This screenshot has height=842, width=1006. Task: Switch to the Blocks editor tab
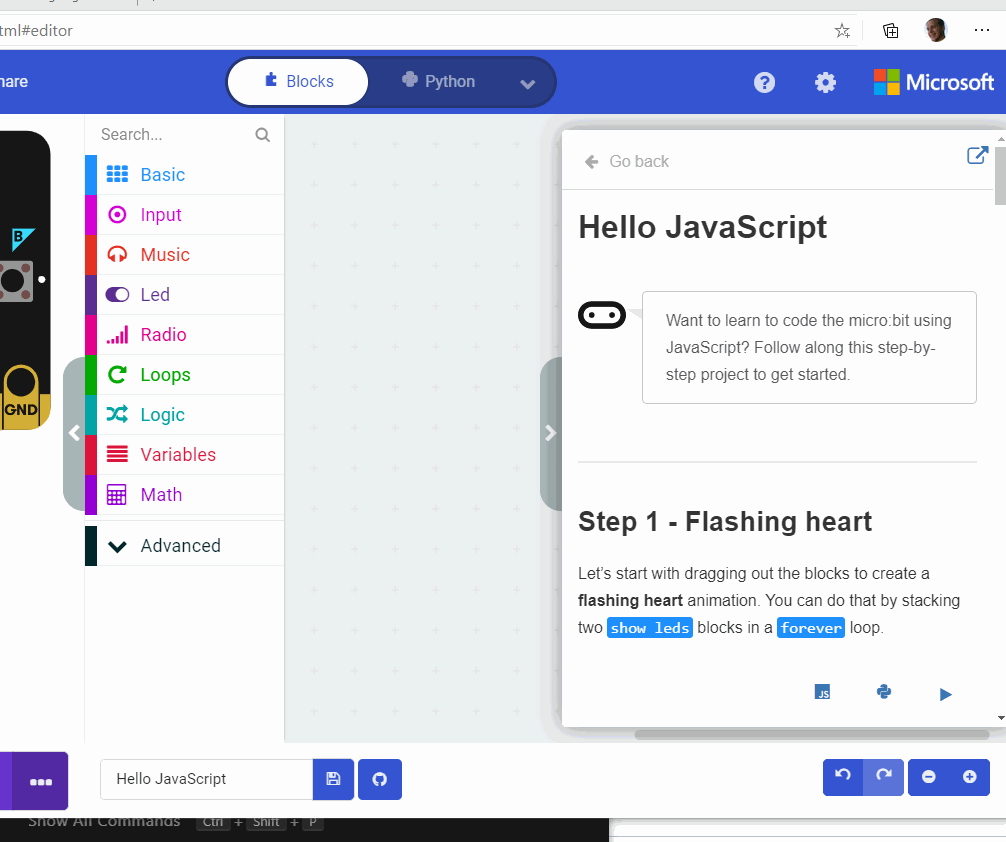click(x=298, y=82)
